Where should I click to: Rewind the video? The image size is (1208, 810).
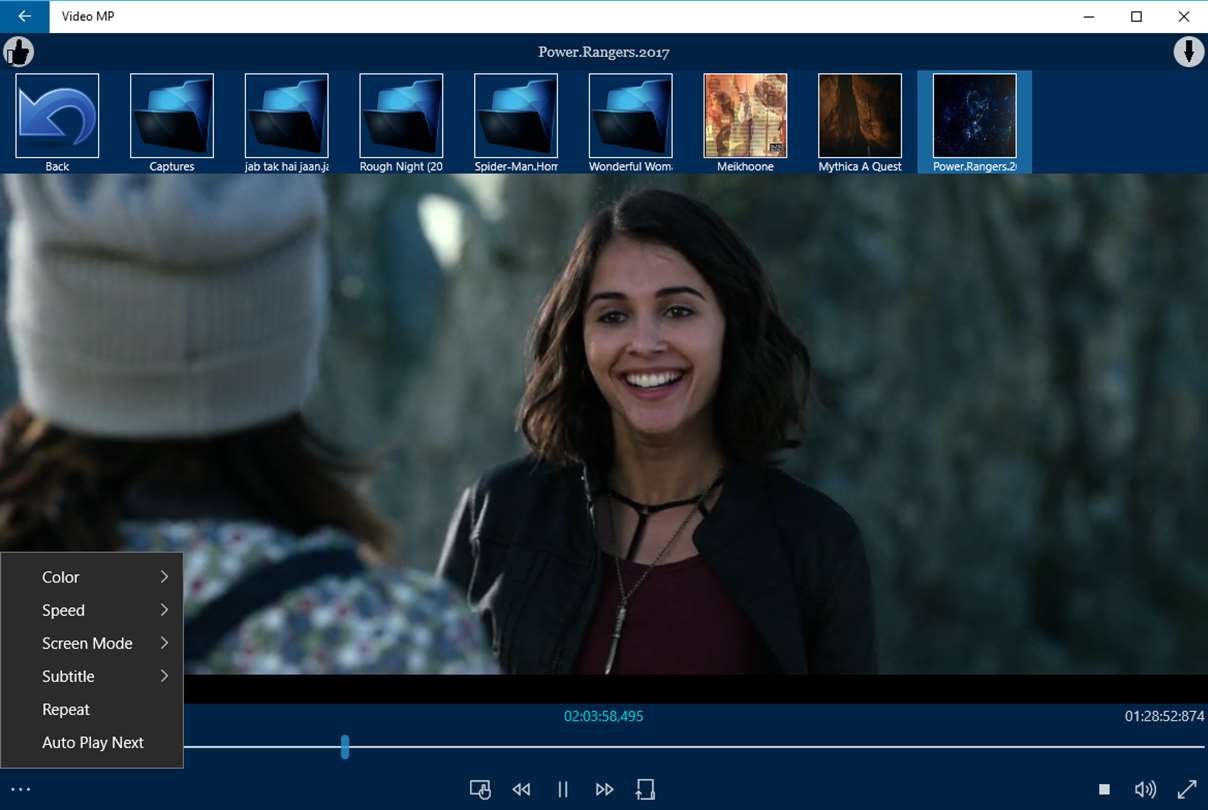point(521,789)
